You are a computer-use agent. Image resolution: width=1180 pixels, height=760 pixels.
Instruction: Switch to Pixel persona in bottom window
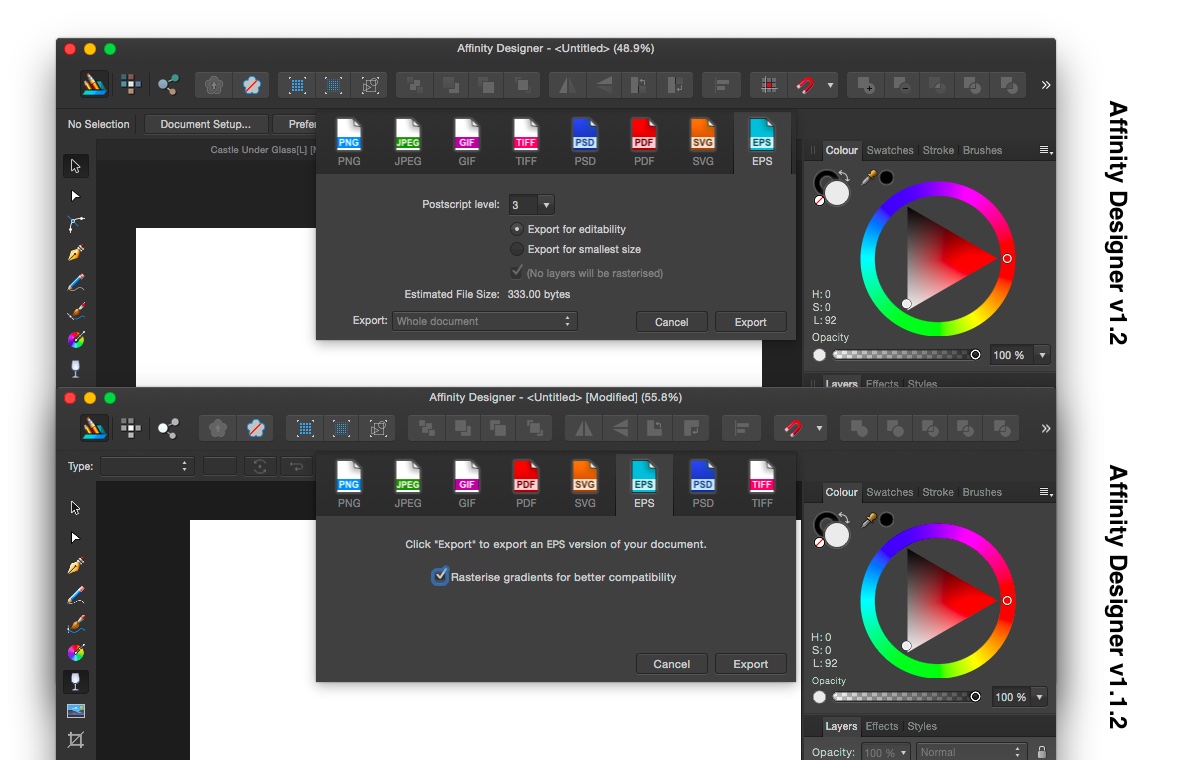pos(131,428)
